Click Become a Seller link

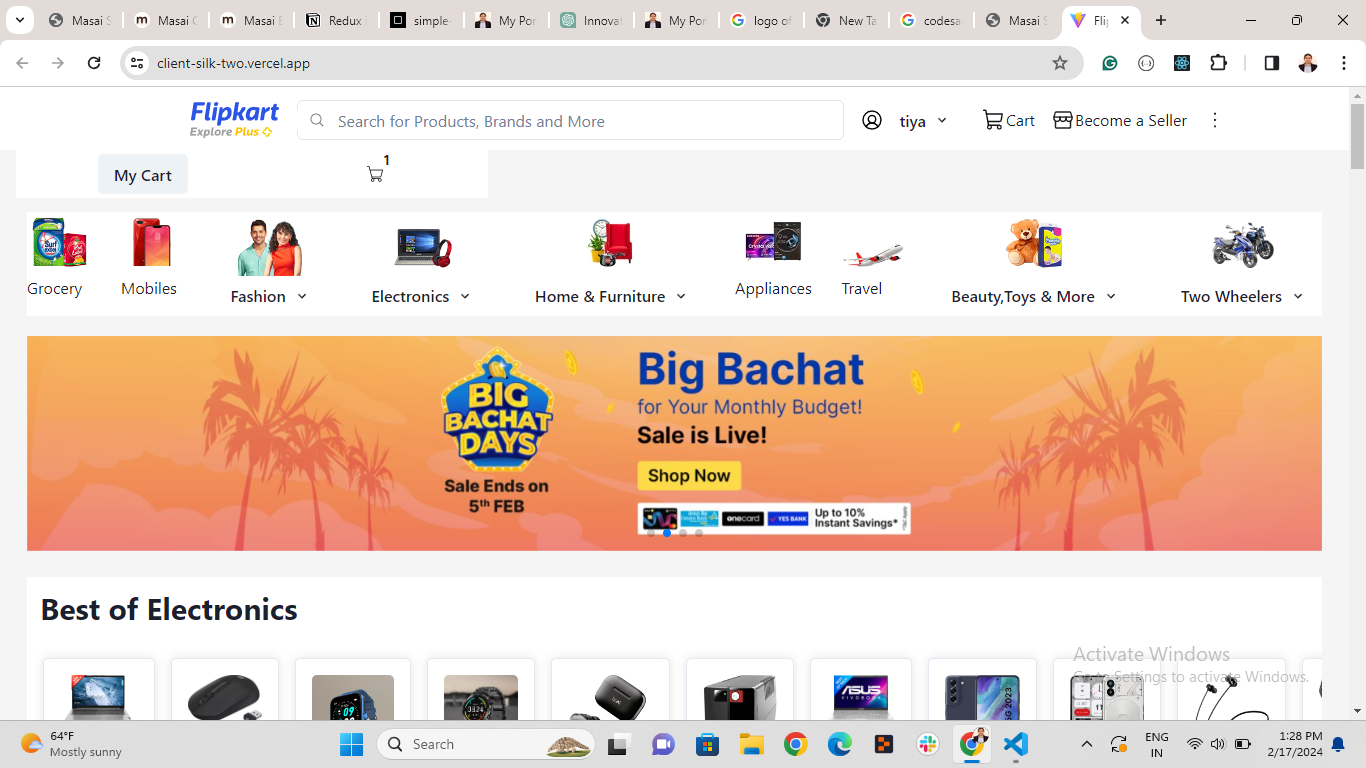[x=1120, y=120]
